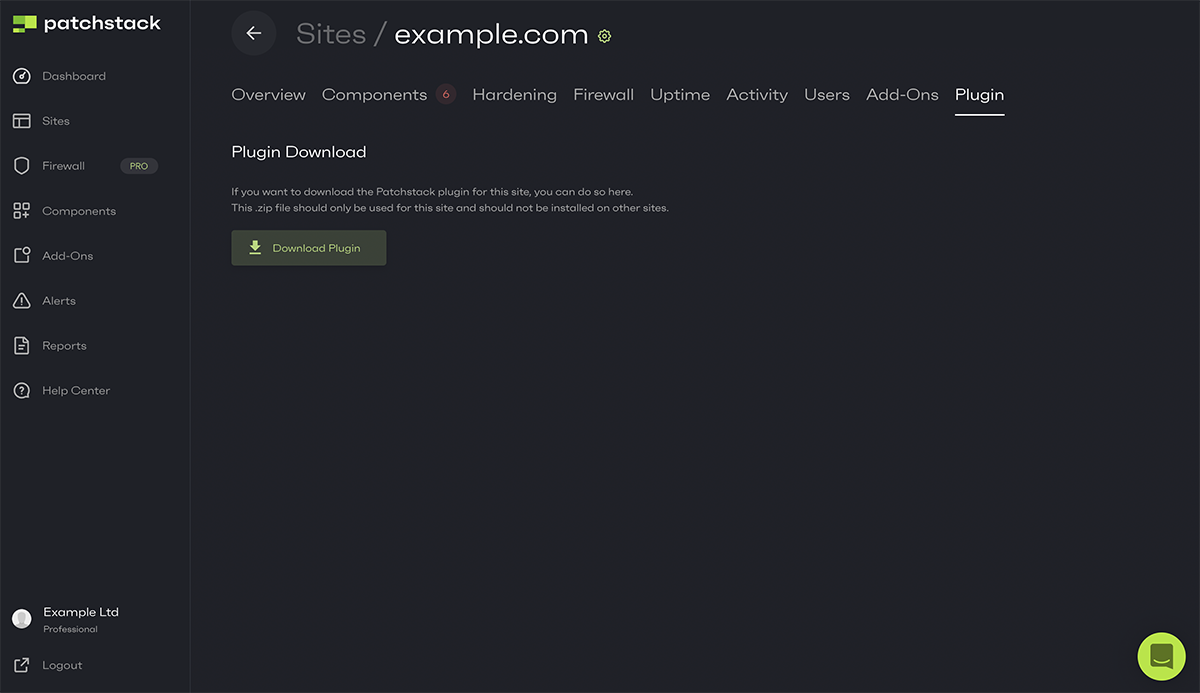Open Dashboard in the sidebar

point(74,76)
